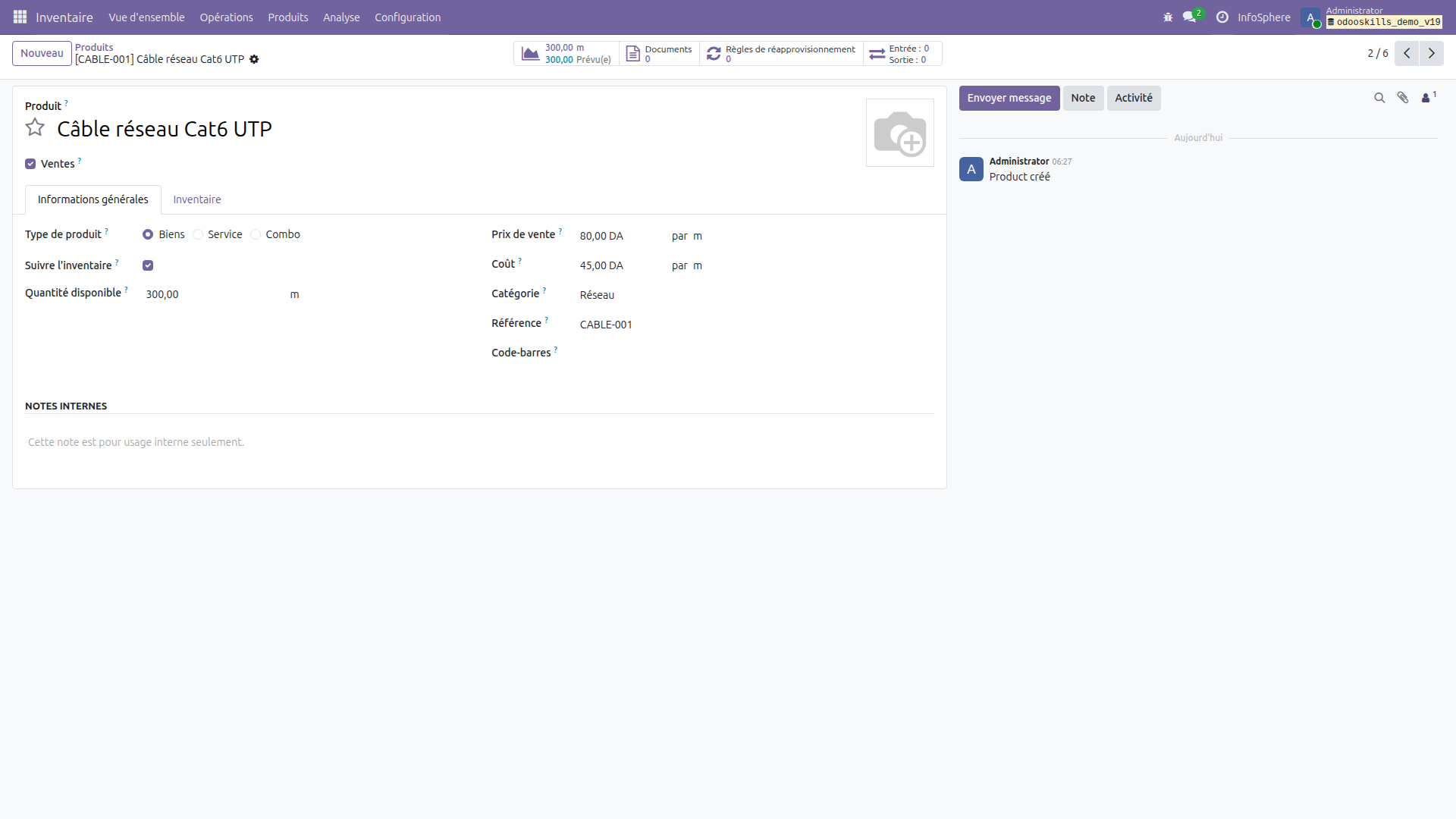Open the gear action menu beside product name
1456x819 pixels.
[255, 59]
